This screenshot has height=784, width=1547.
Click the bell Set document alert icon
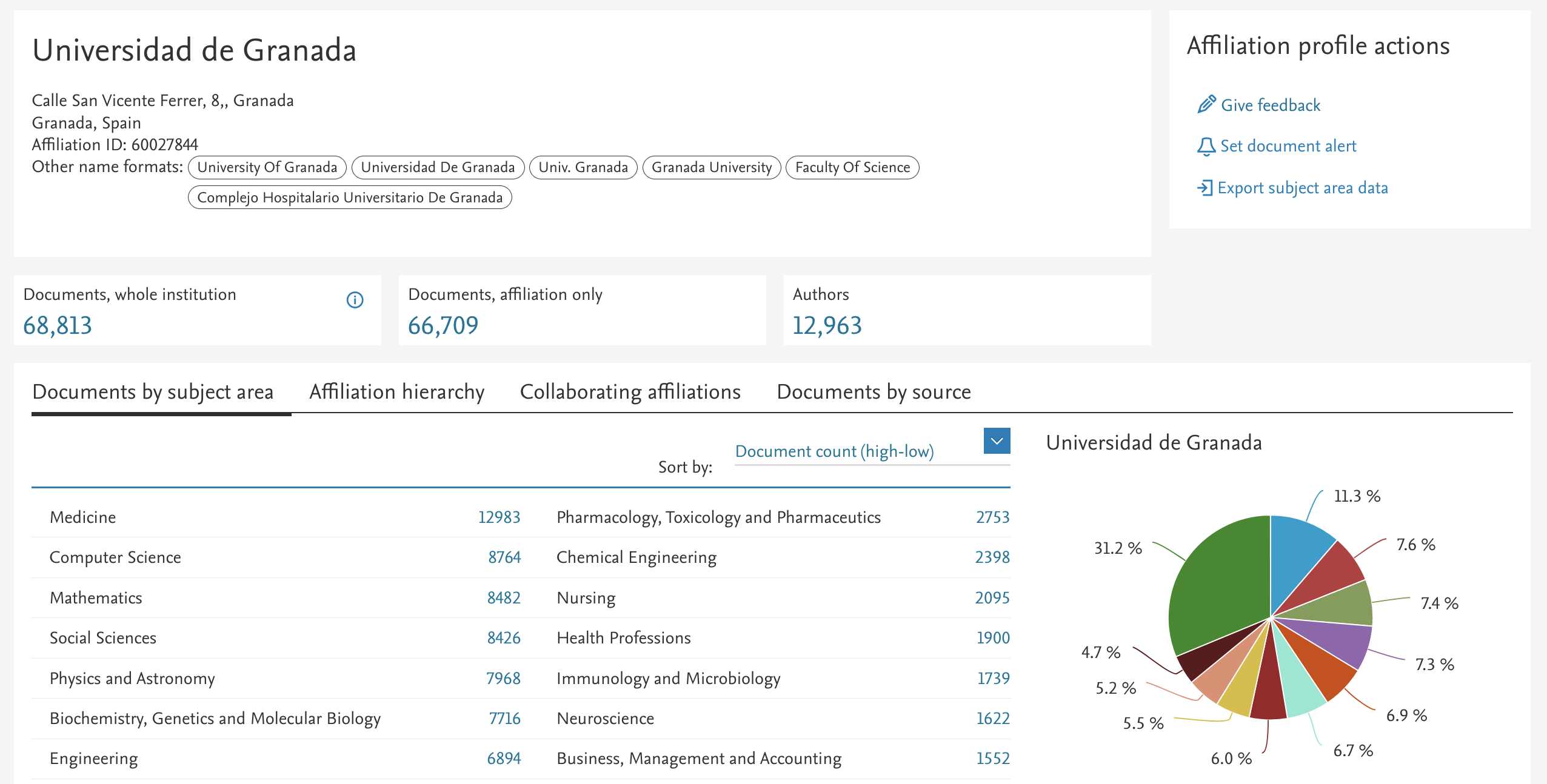pyautogui.click(x=1206, y=146)
